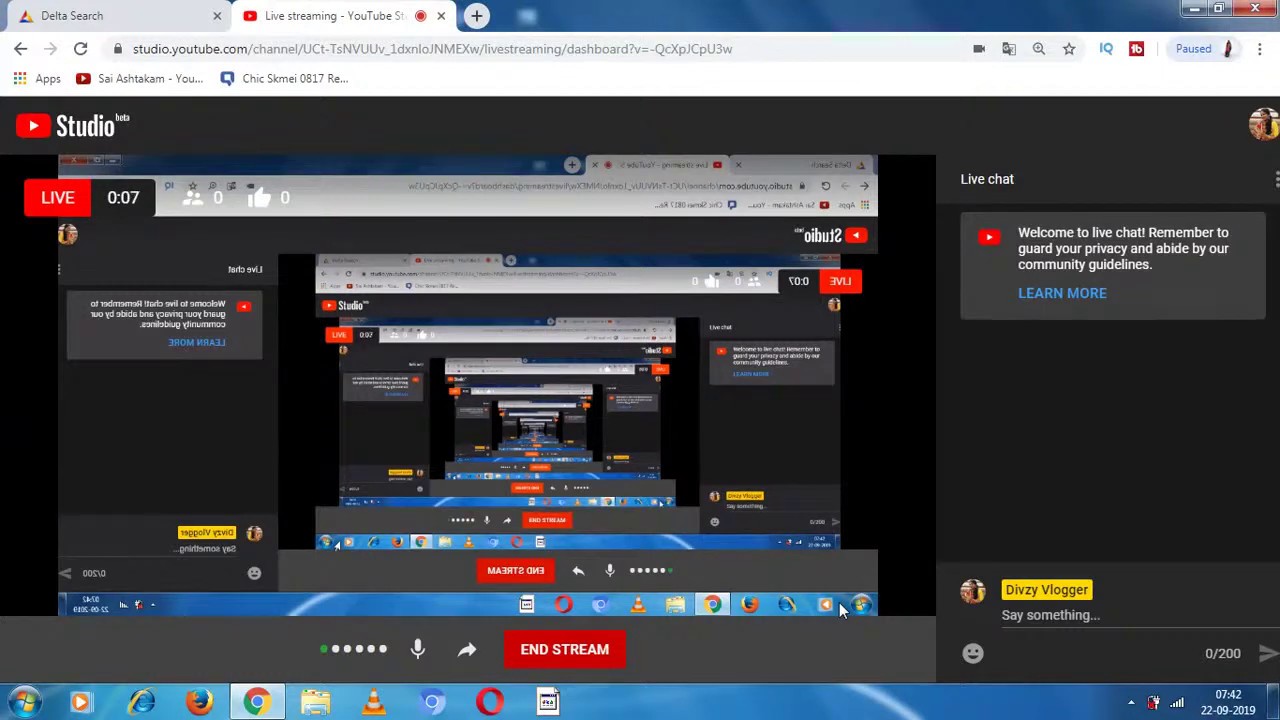
Task: Open the TubeBuddy extension icon
Action: tap(1137, 48)
